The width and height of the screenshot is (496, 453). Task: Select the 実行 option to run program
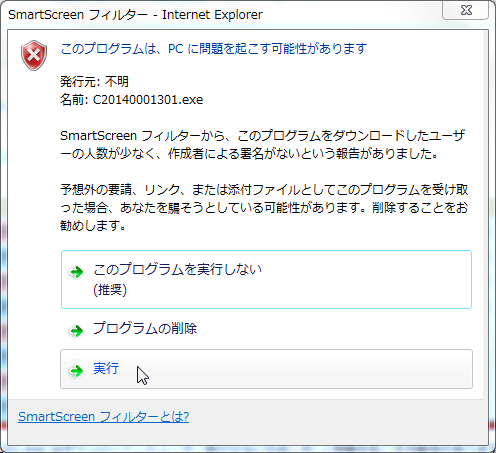click(x=266, y=369)
